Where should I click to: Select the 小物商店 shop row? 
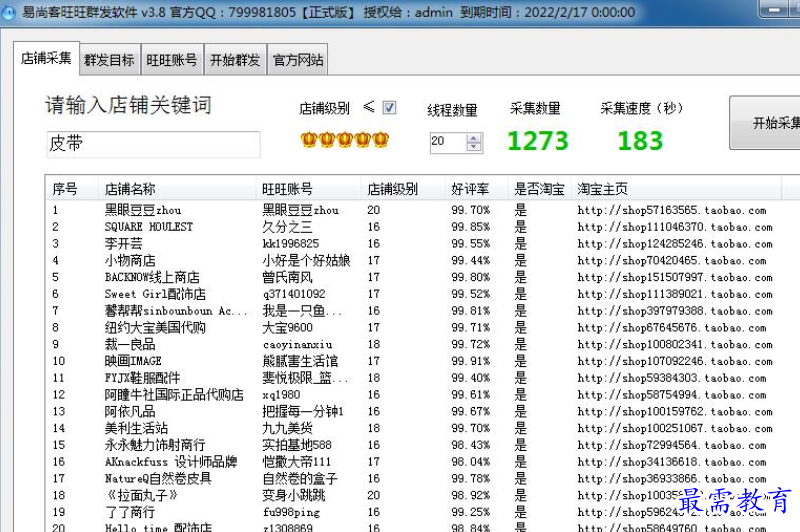130,261
